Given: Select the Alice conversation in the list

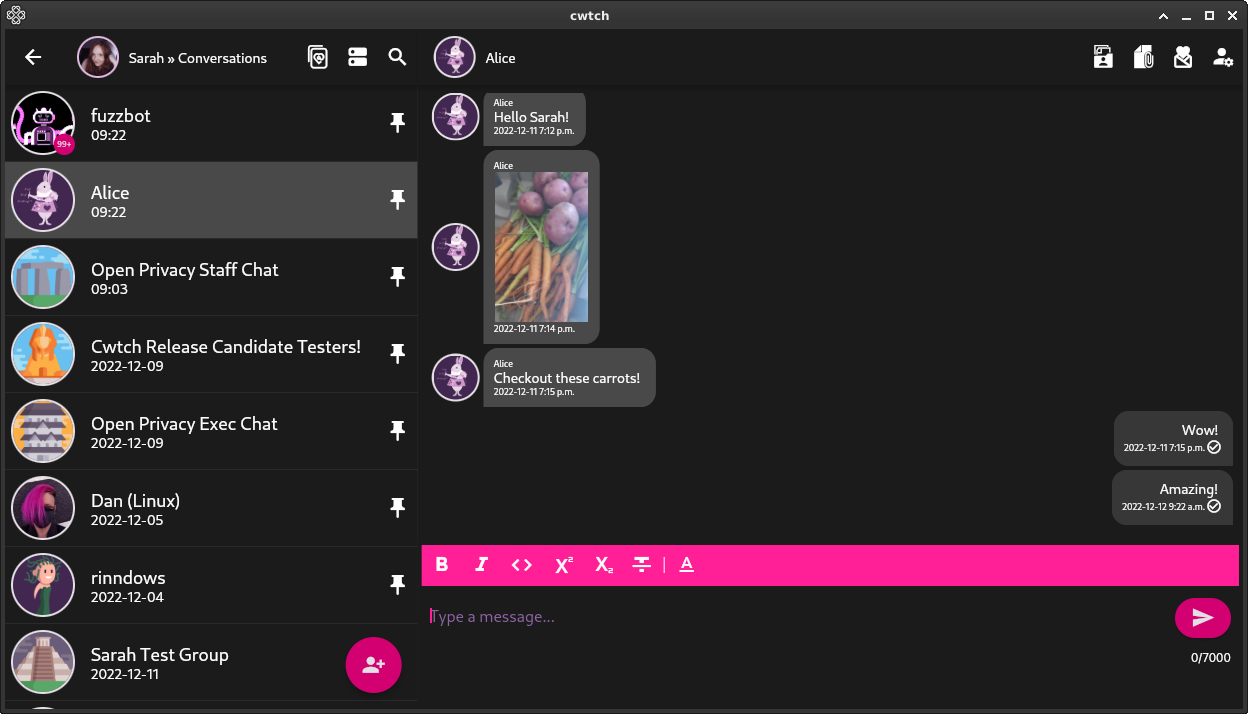Looking at the screenshot, I should (211, 200).
